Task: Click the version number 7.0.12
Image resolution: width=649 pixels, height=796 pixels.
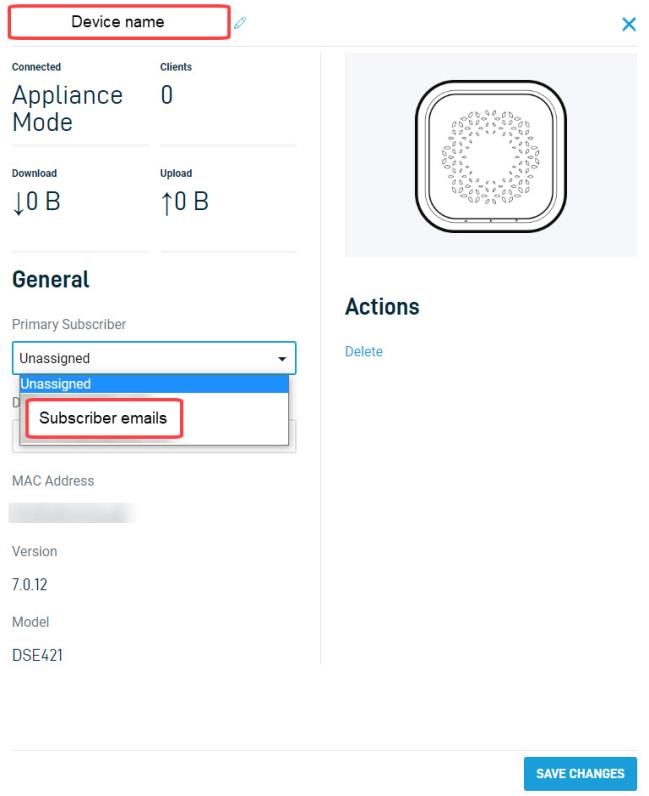Action: [x=29, y=585]
